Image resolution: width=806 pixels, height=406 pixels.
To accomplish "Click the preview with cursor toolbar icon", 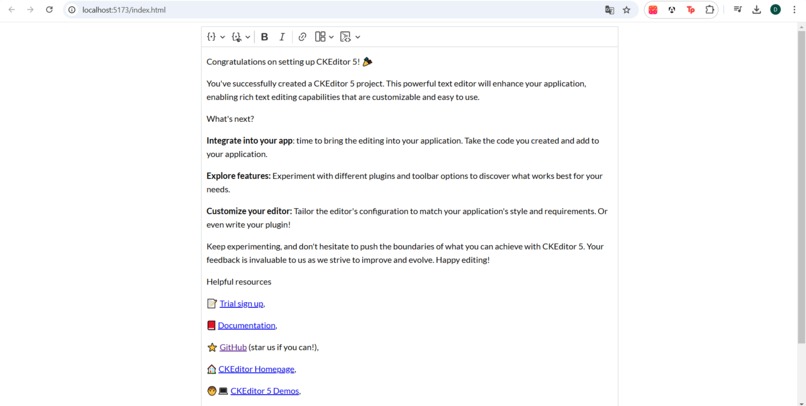I will pos(345,37).
